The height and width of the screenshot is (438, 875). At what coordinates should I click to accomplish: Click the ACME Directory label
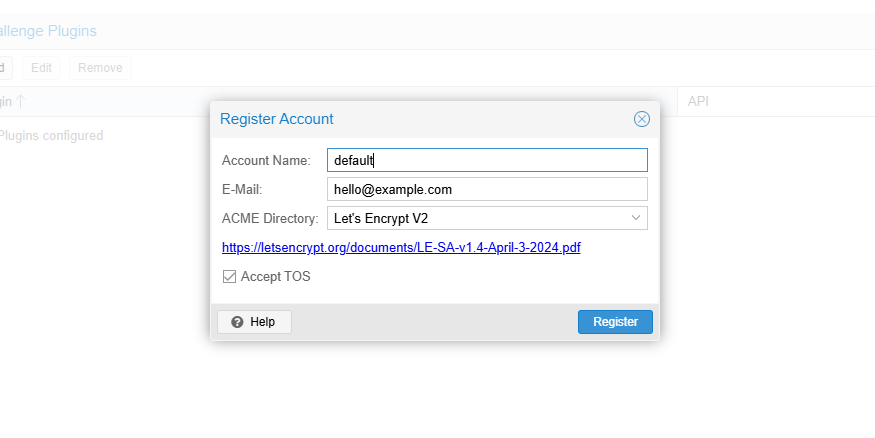[x=270, y=218]
